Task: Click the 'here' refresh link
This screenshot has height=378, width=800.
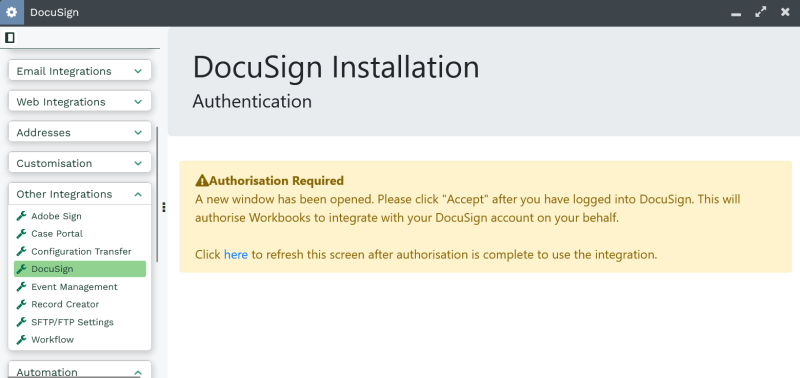Action: [236, 254]
